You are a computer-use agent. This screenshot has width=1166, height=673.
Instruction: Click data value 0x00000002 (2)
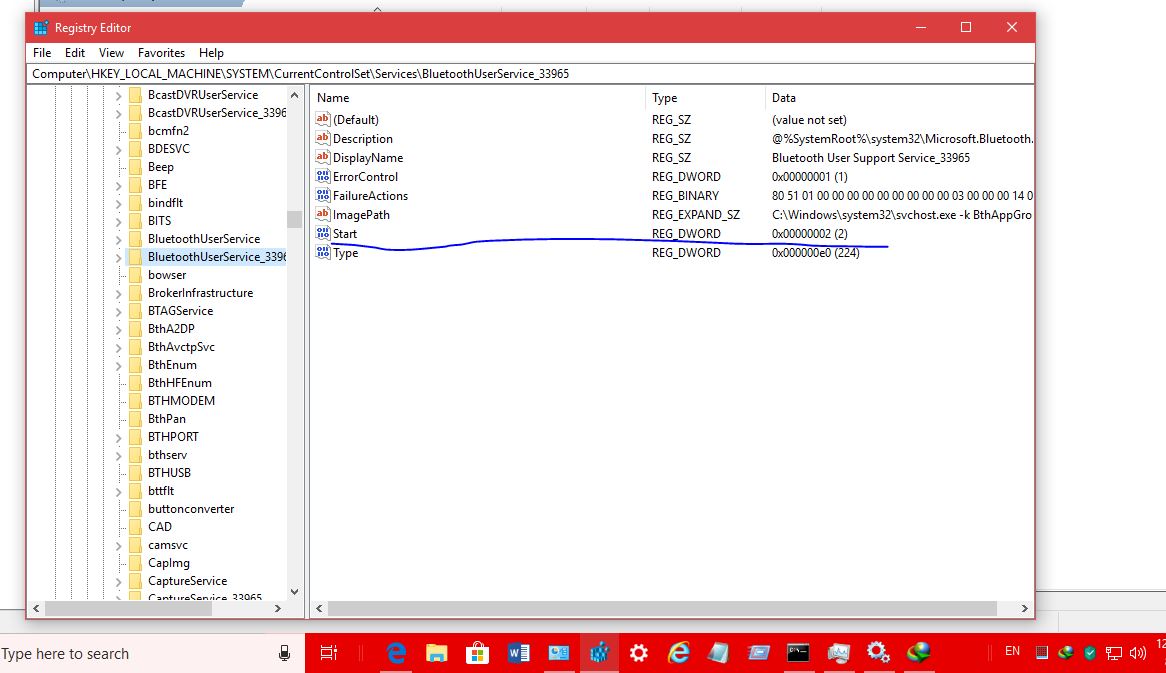pyautogui.click(x=810, y=234)
